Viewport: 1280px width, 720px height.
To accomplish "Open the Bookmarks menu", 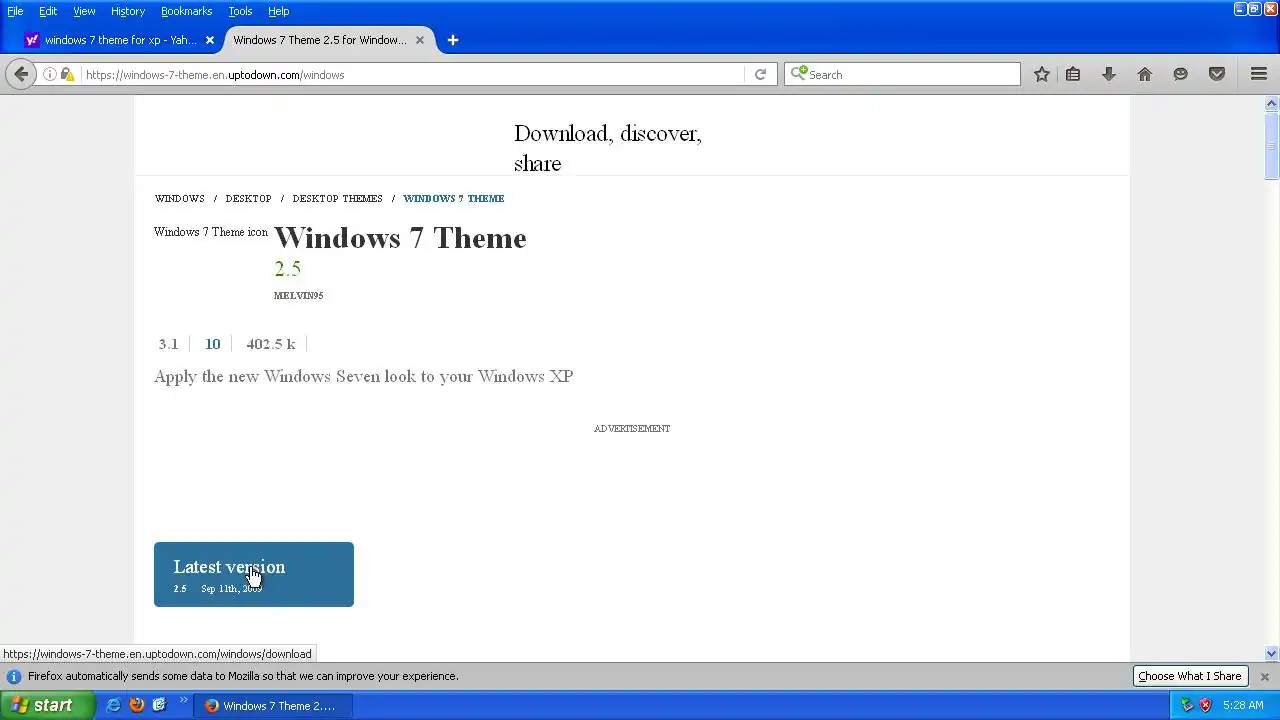I will pos(187,11).
